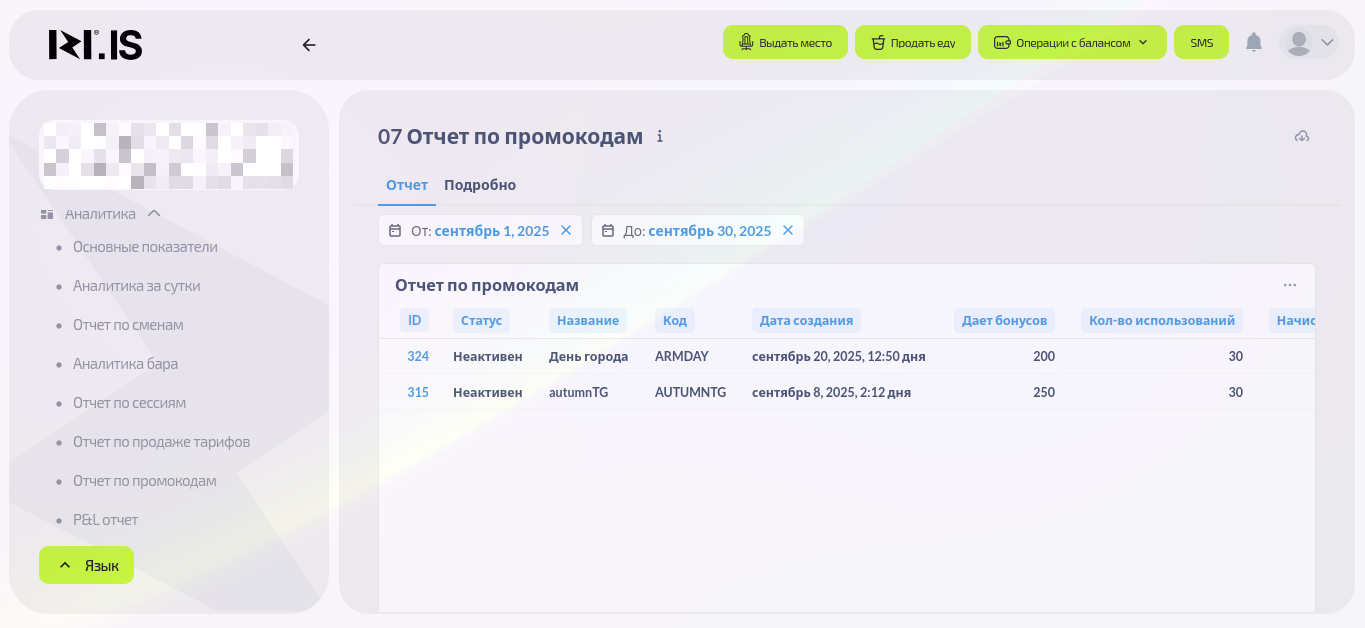Collapse the Аналитика sidebar section
The width and height of the screenshot is (1365, 628).
point(154,214)
